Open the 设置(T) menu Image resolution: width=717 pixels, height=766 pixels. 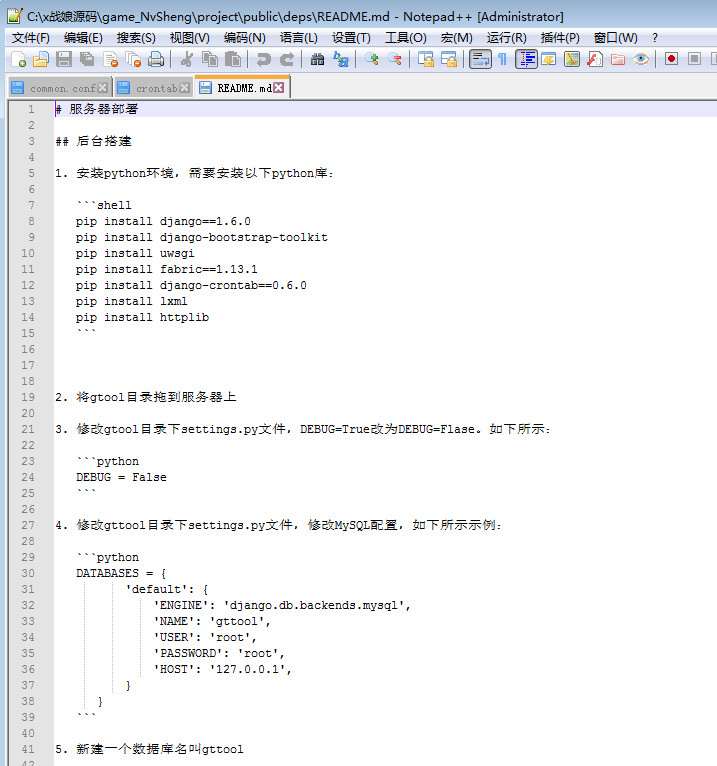[x=351, y=38]
